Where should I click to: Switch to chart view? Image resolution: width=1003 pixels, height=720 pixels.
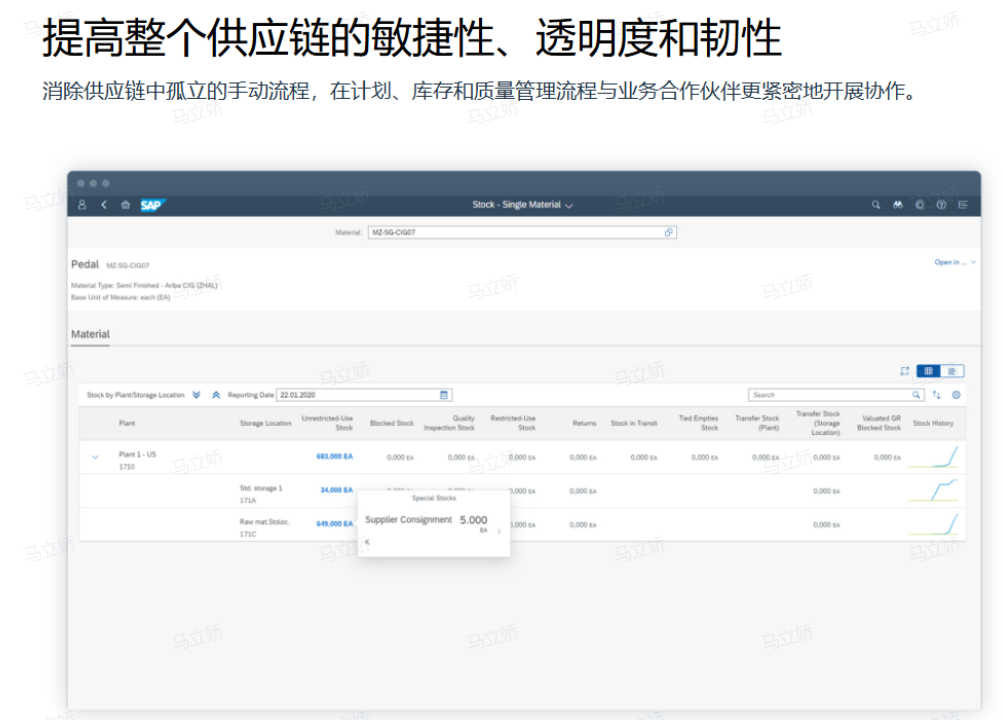(x=952, y=371)
